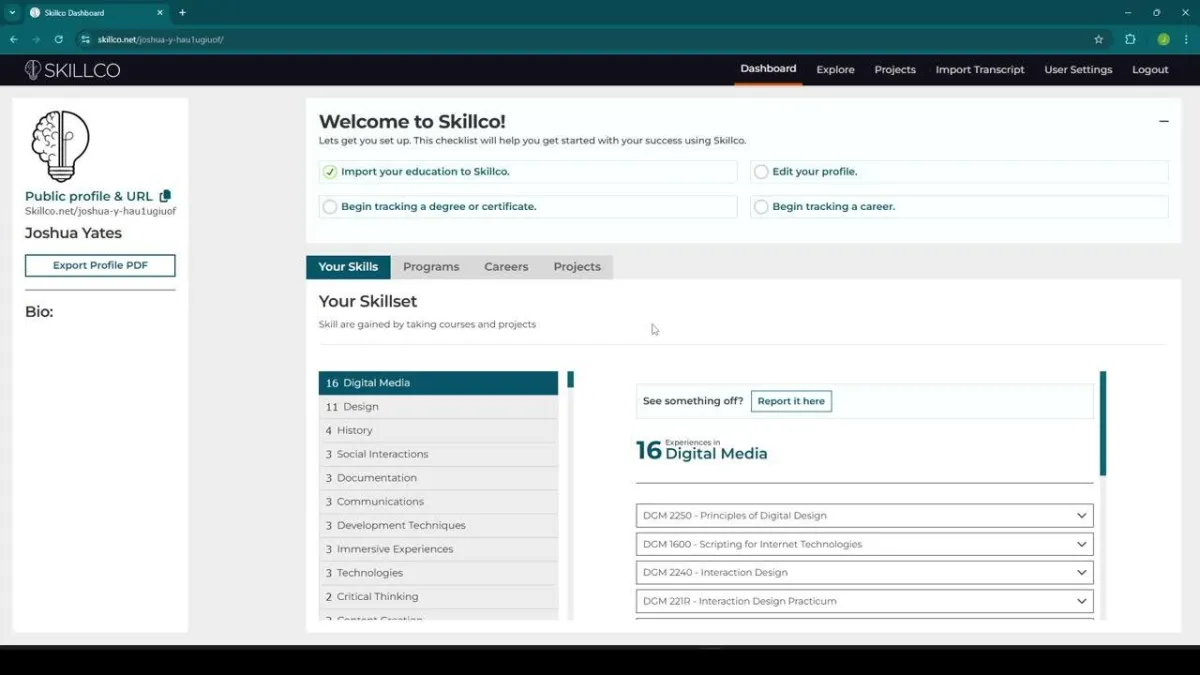Select the Communications skill category
Image resolution: width=1200 pixels, height=675 pixels.
tap(438, 502)
